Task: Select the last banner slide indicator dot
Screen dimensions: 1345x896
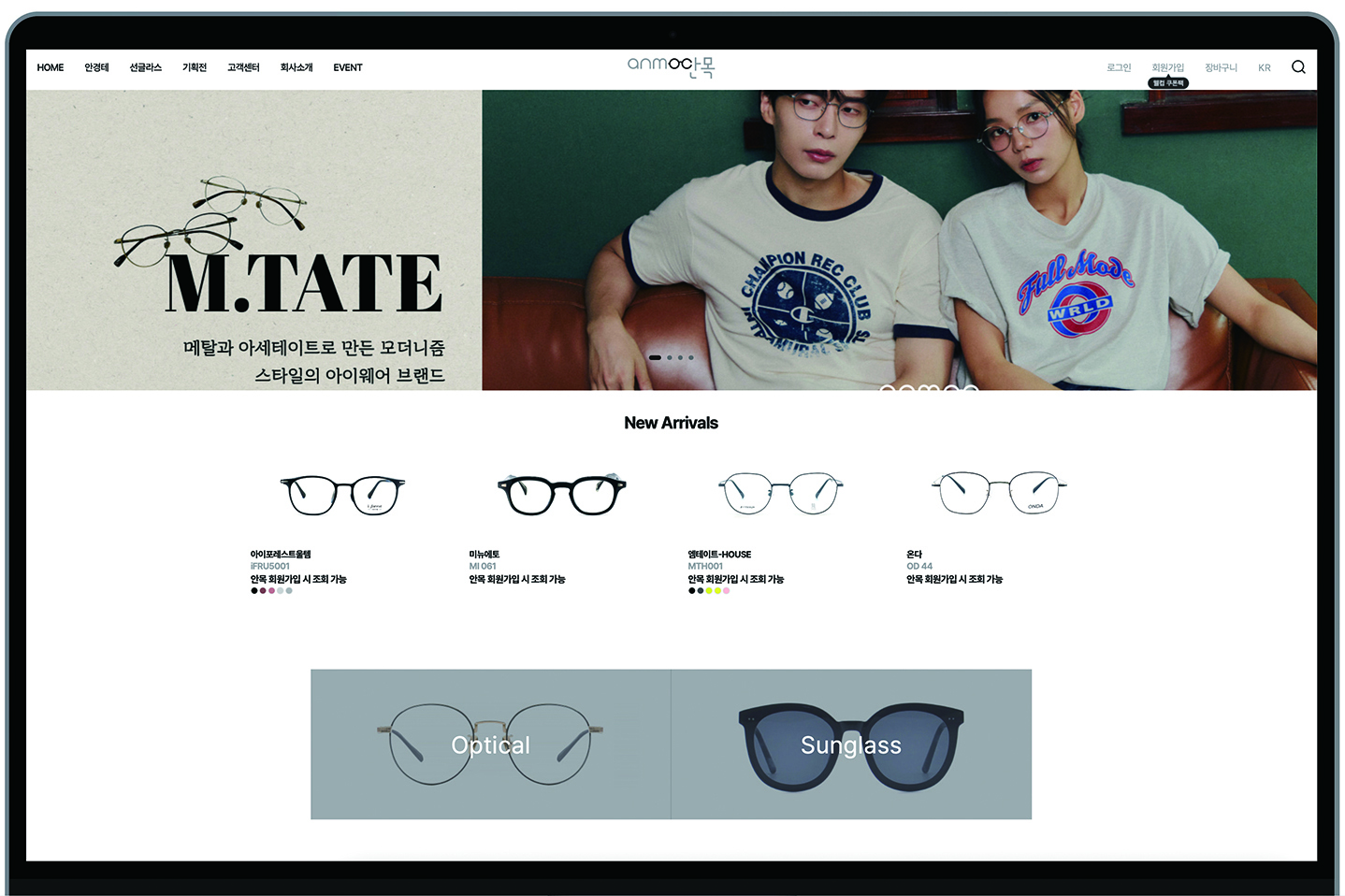Action: (691, 357)
